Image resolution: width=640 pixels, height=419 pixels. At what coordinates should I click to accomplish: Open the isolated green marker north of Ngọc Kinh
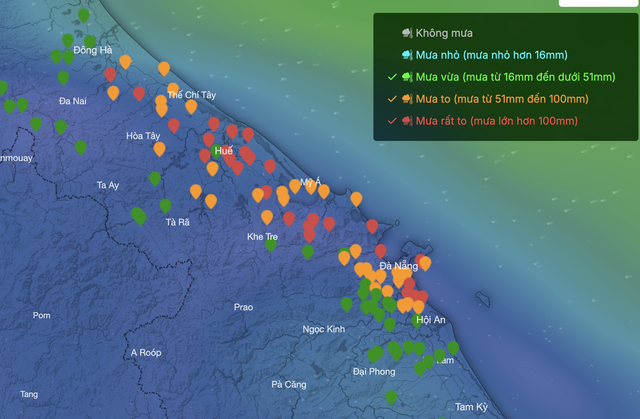click(x=347, y=304)
